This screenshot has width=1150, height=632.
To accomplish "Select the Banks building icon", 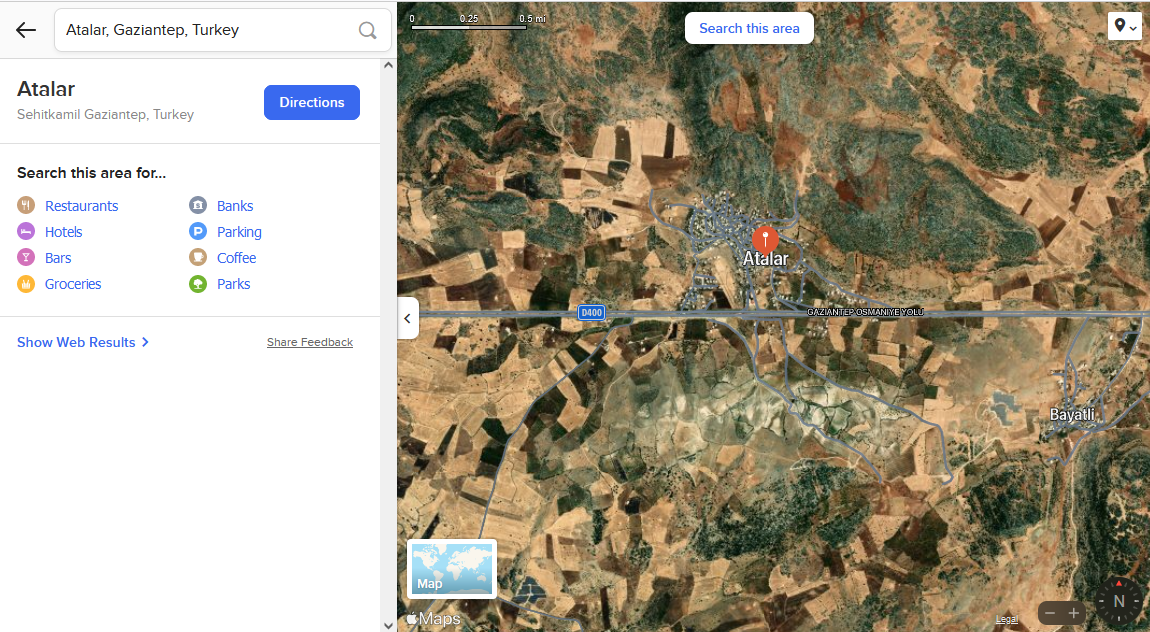I will tap(198, 205).
